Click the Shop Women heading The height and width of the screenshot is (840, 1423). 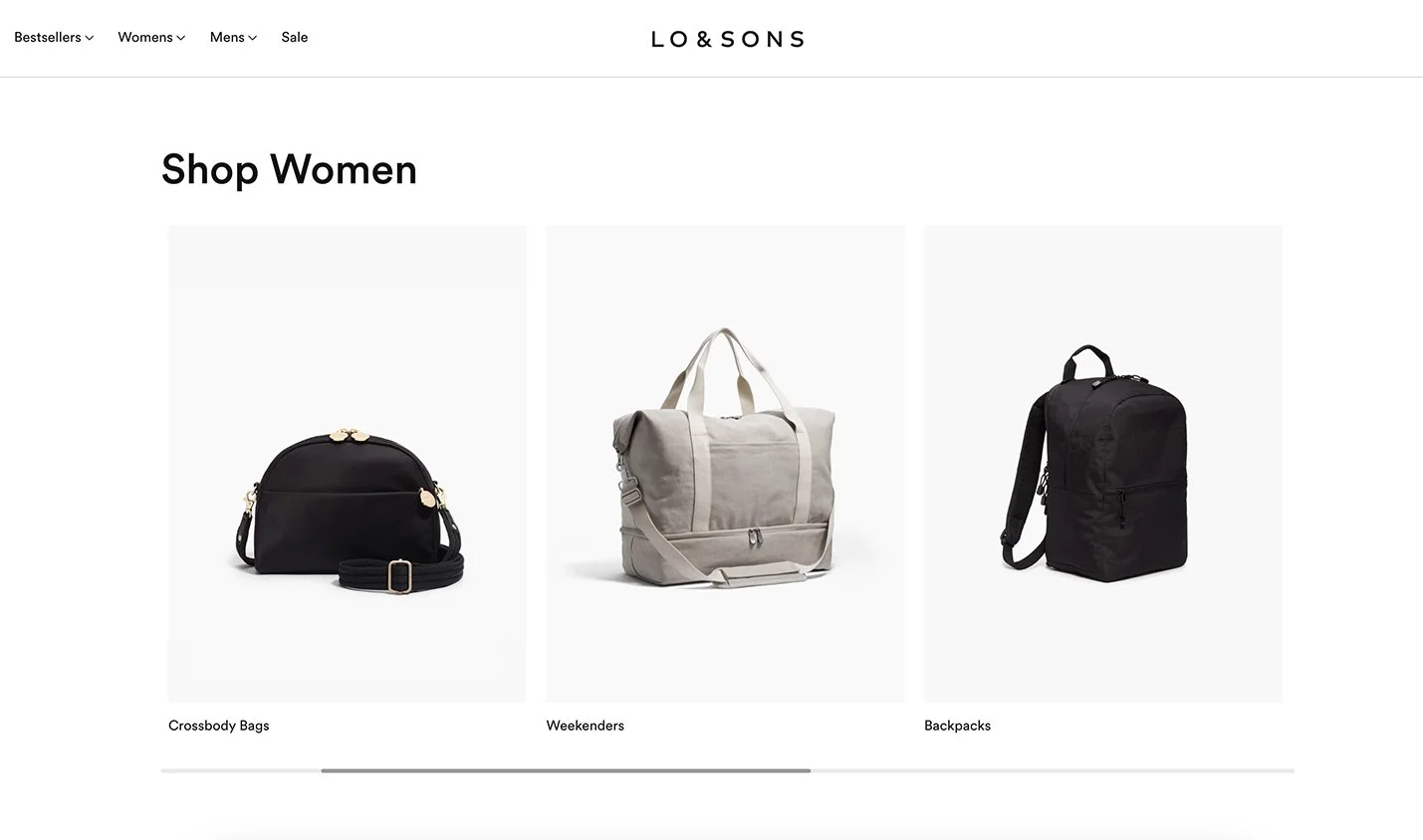pyautogui.click(x=290, y=170)
